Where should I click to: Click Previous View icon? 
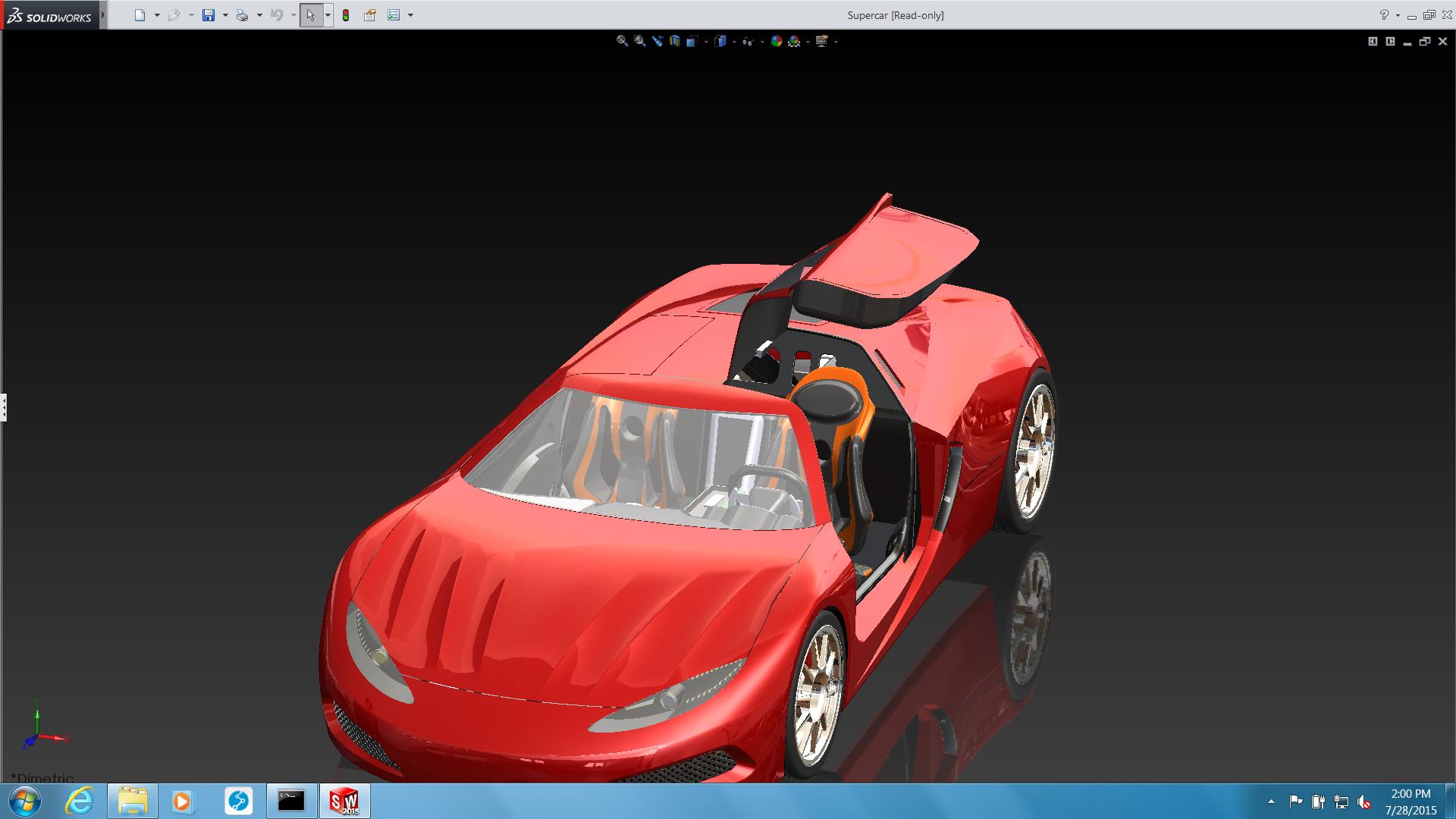click(x=657, y=41)
